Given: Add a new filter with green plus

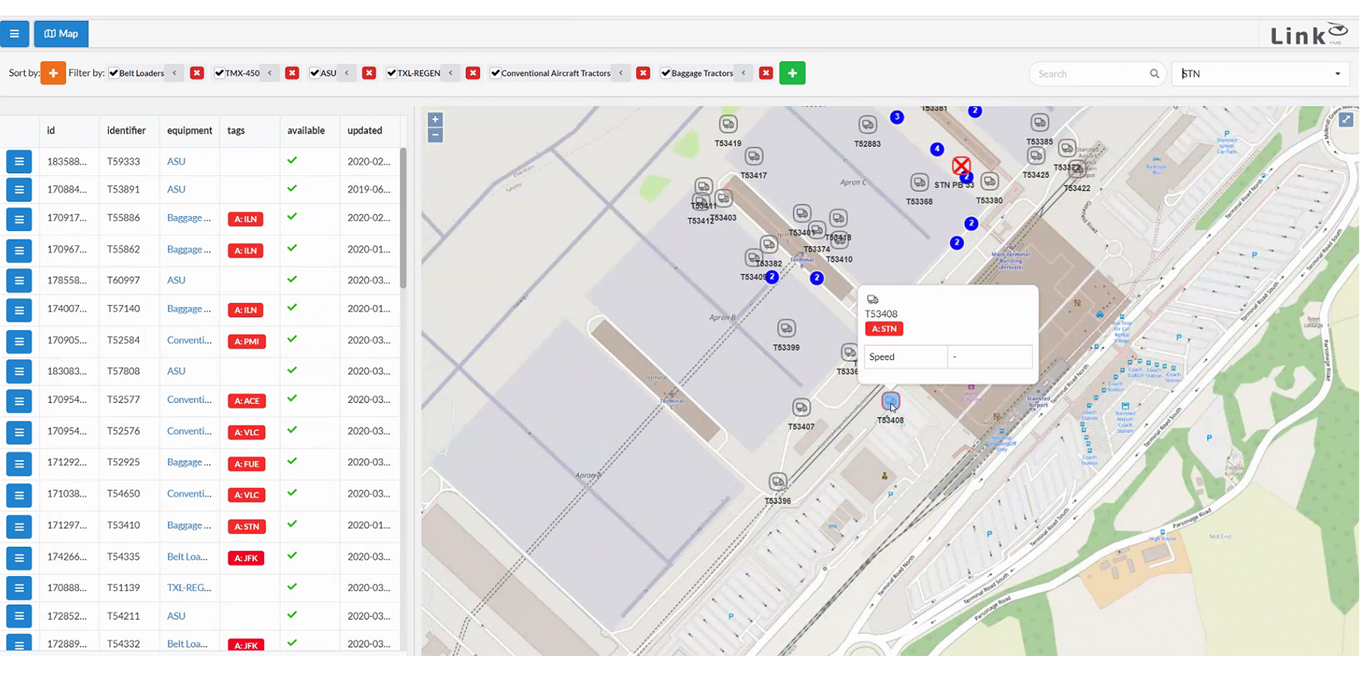Looking at the screenshot, I should [792, 73].
